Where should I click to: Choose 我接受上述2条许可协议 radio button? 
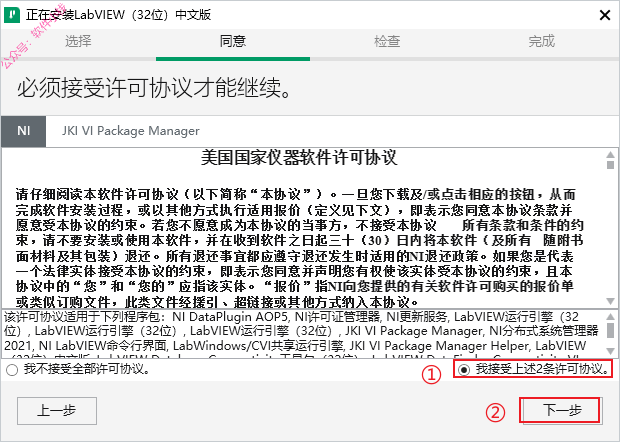(x=463, y=369)
